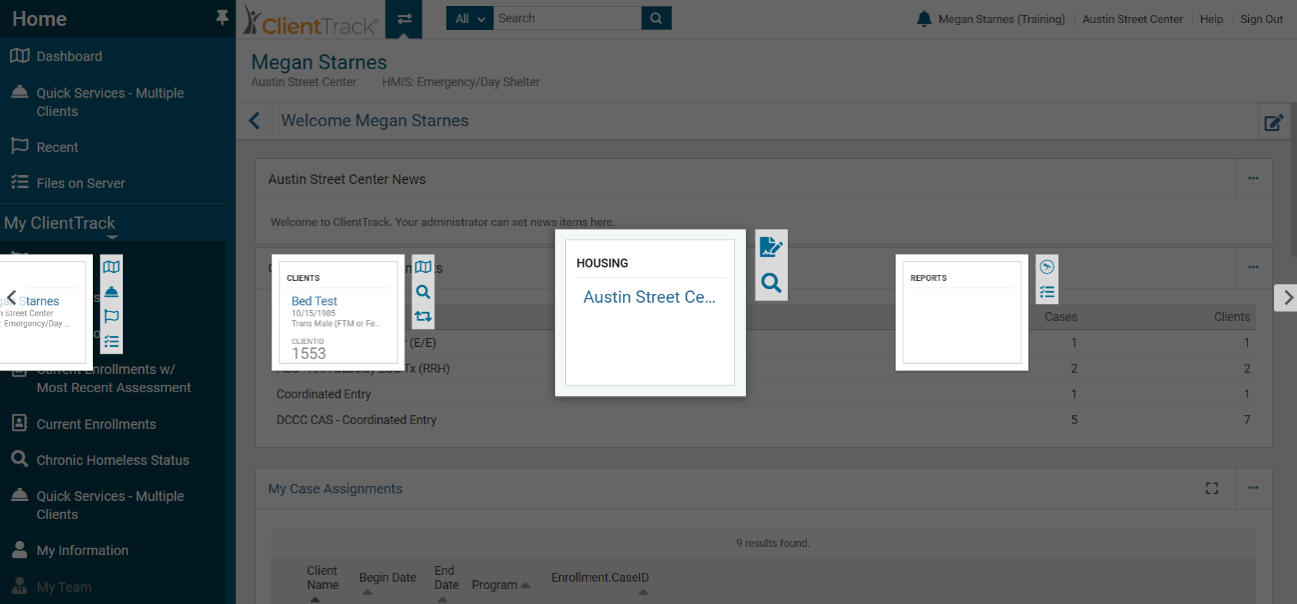Toggle fullscreen for My Case Assignments panel
This screenshot has height=604, width=1297.
tap(1212, 488)
